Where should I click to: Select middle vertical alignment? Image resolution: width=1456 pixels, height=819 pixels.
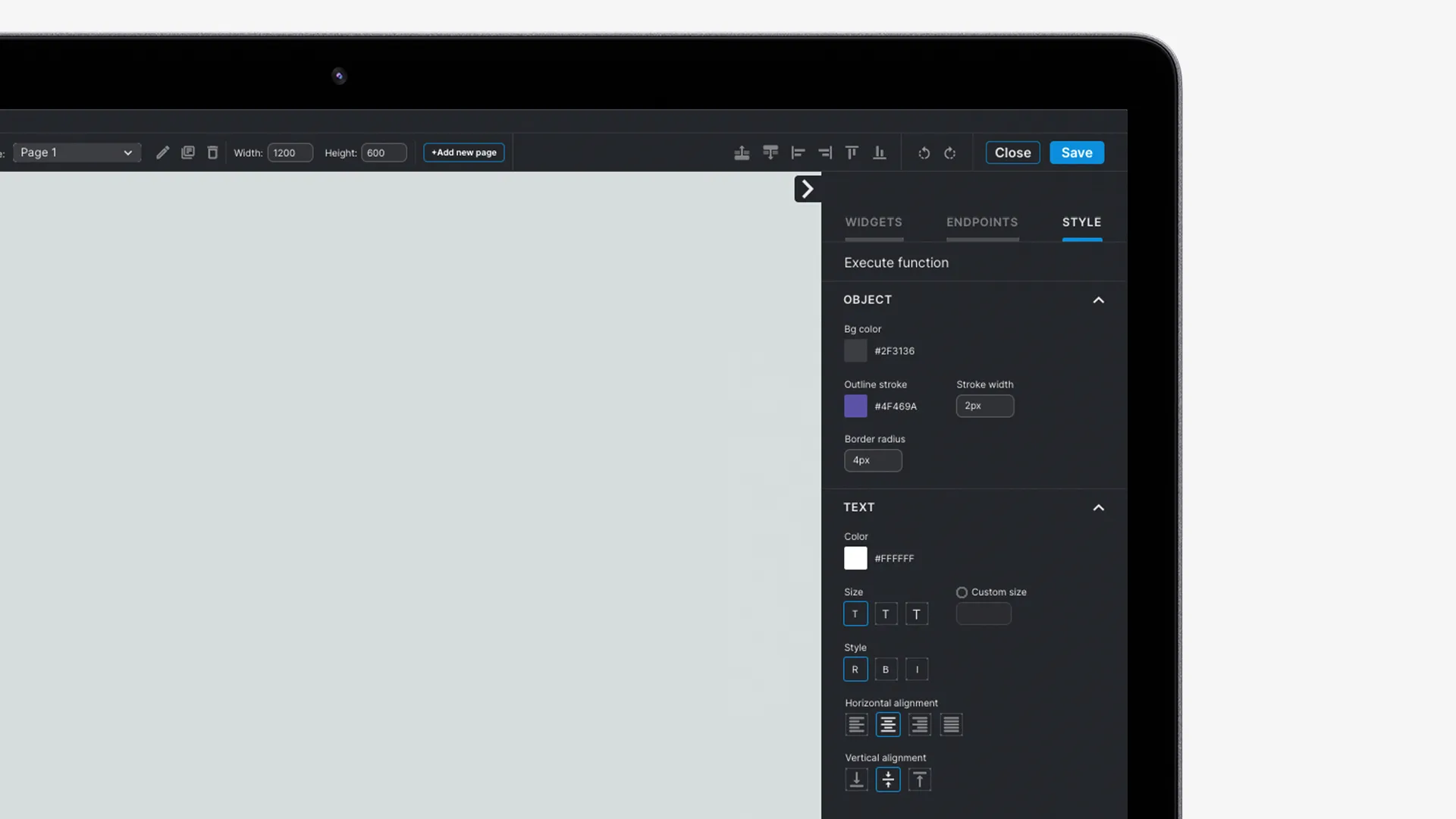(888, 780)
